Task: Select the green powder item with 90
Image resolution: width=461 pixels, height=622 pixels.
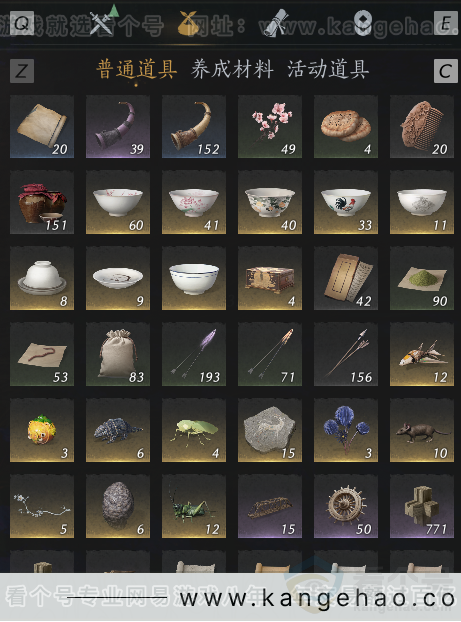Action: click(422, 278)
